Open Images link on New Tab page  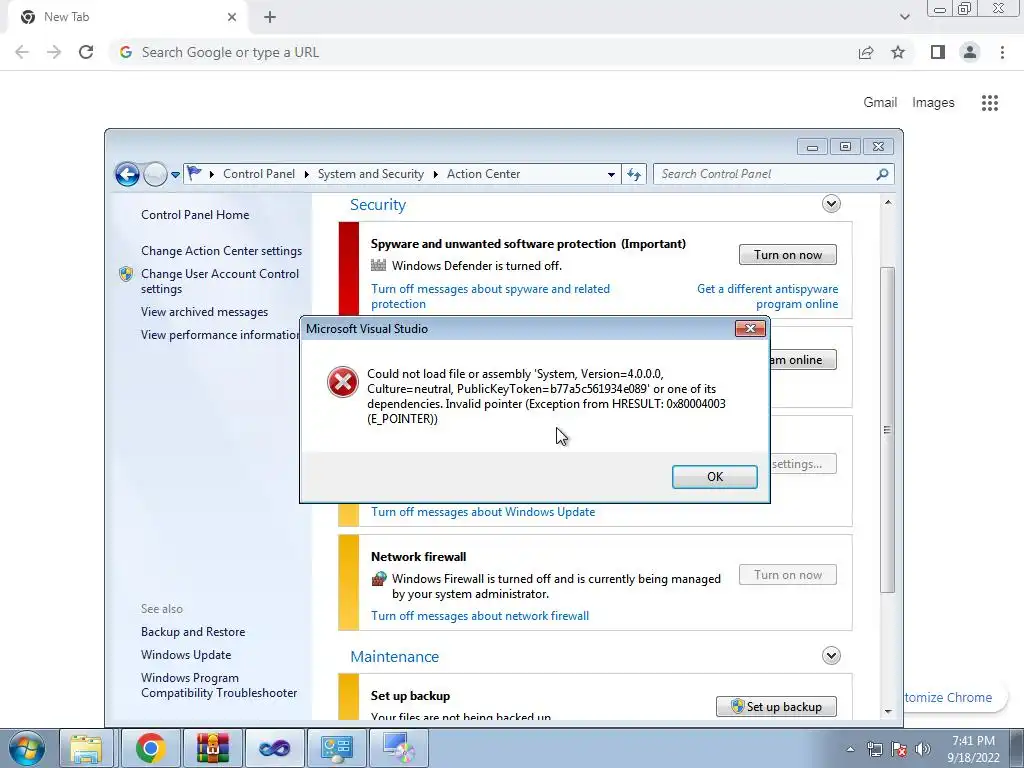click(x=933, y=103)
